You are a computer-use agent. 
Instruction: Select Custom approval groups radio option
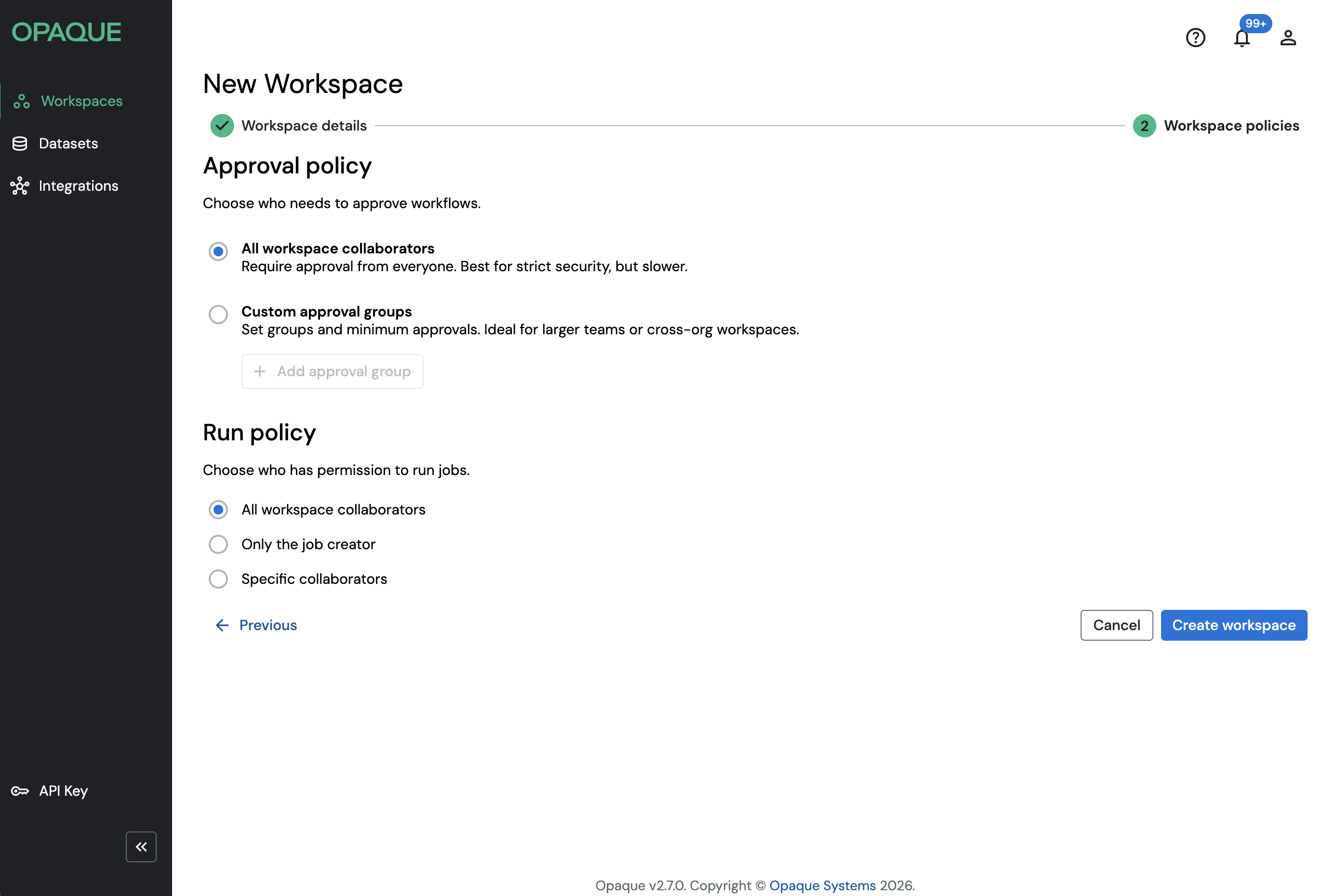pos(218,314)
